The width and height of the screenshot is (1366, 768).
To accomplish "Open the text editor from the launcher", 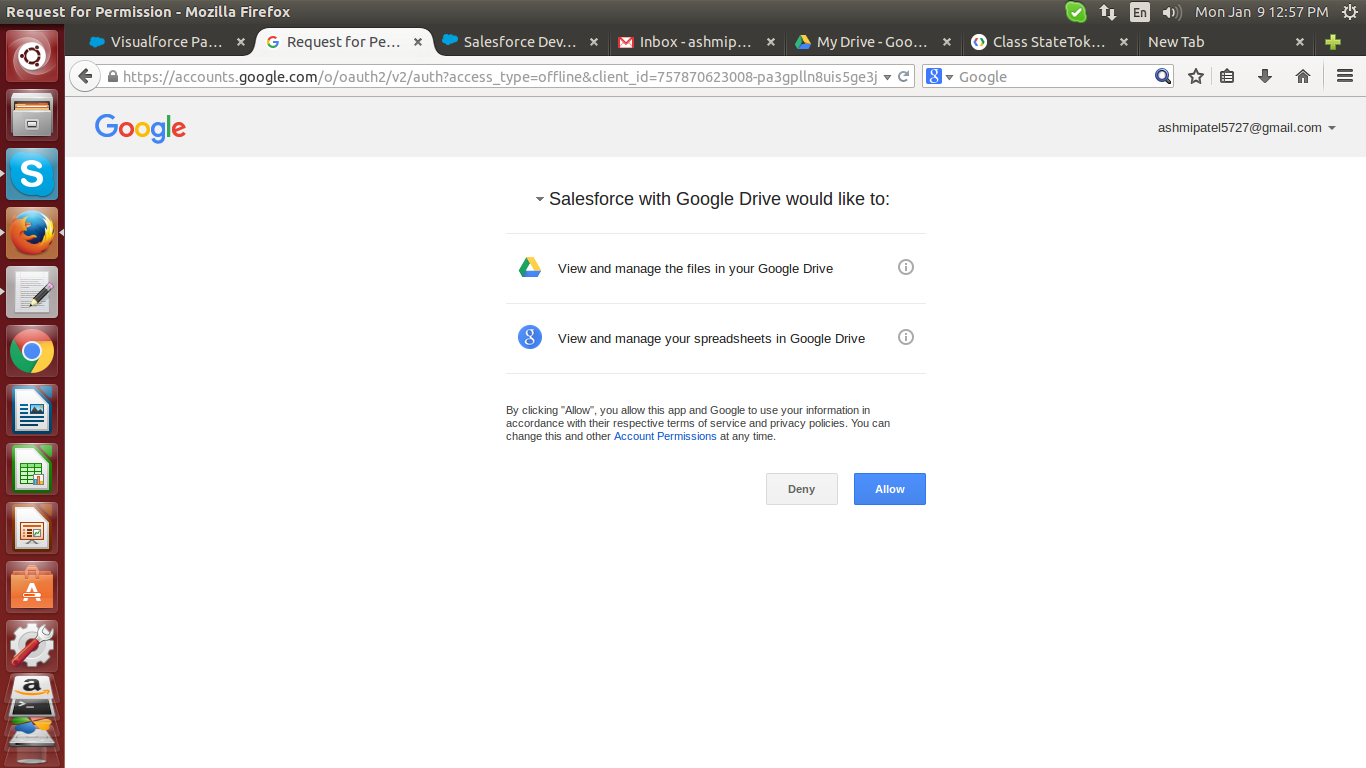I will [x=32, y=292].
